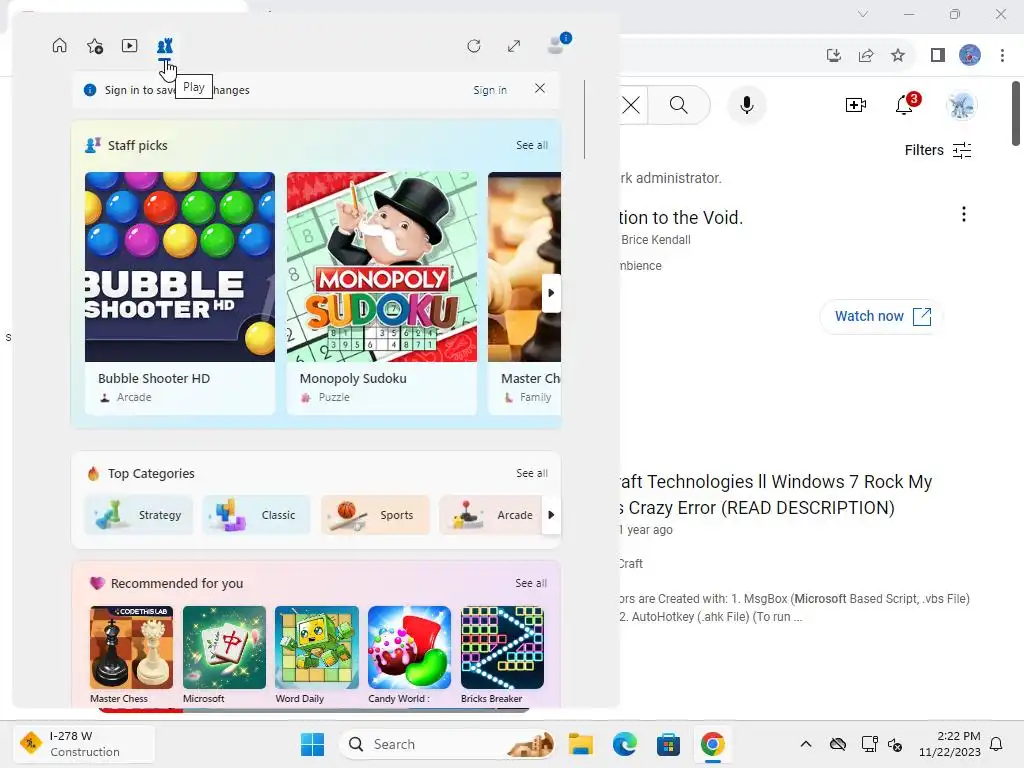Select the Sports category
The height and width of the screenshot is (768, 1024).
pyautogui.click(x=375, y=515)
